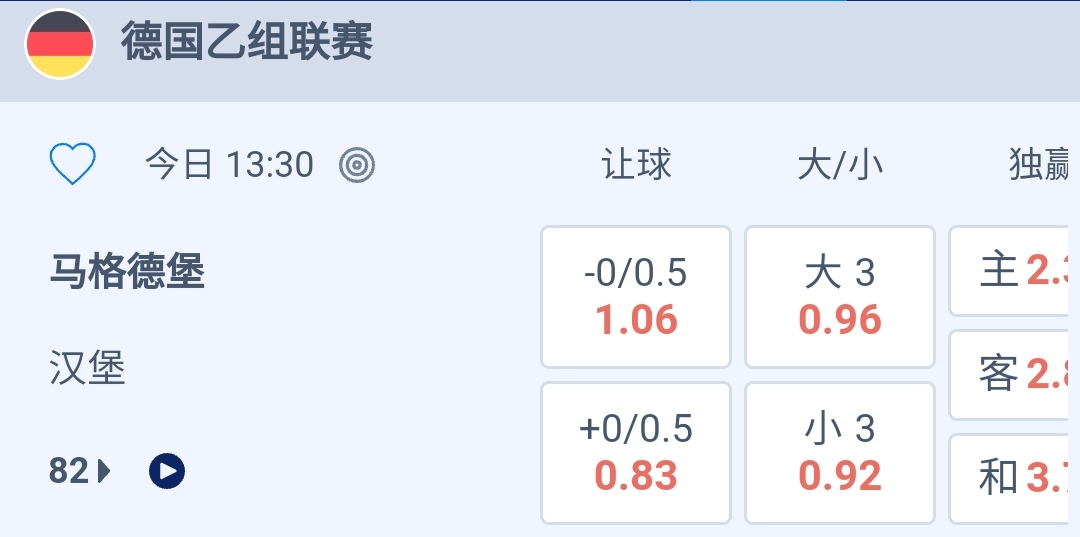The image size is (1080, 537).
Task: Play the live stream video icon
Action: (167, 470)
